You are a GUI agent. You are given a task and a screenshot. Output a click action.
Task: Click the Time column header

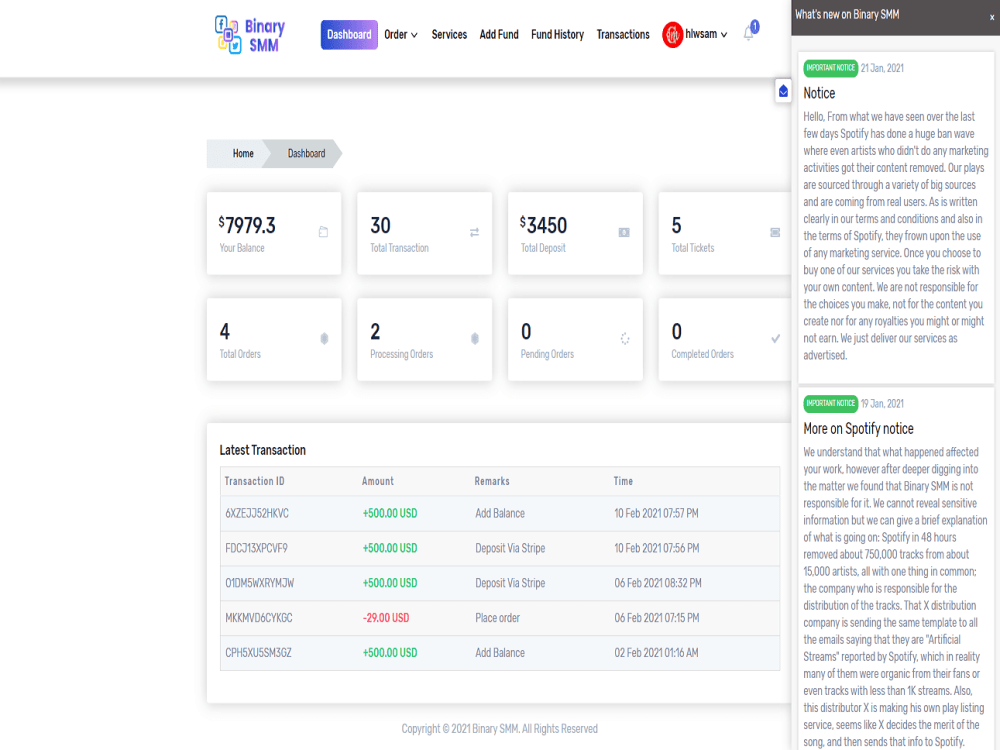click(623, 481)
